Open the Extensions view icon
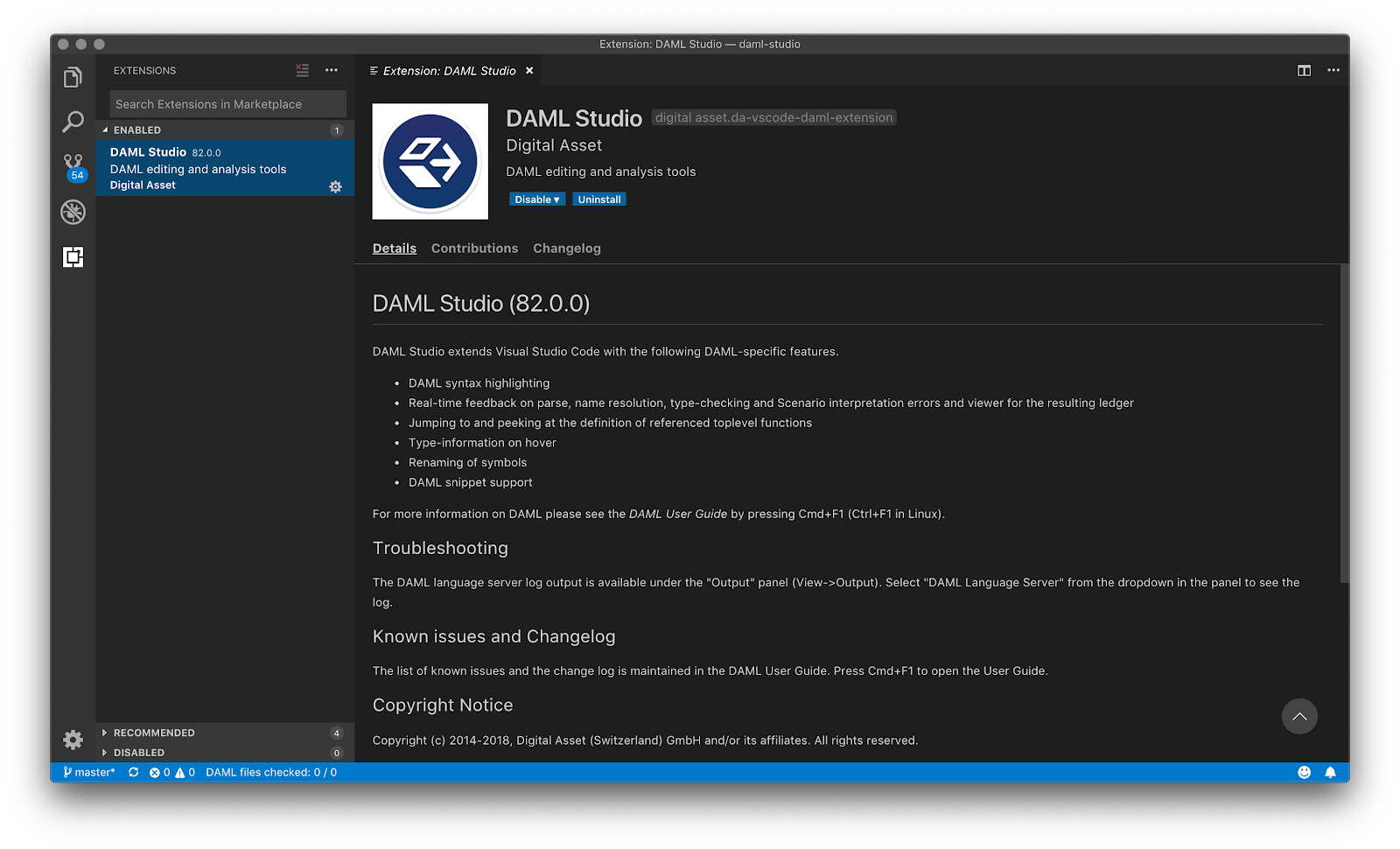The height and width of the screenshot is (849, 1400). [73, 256]
